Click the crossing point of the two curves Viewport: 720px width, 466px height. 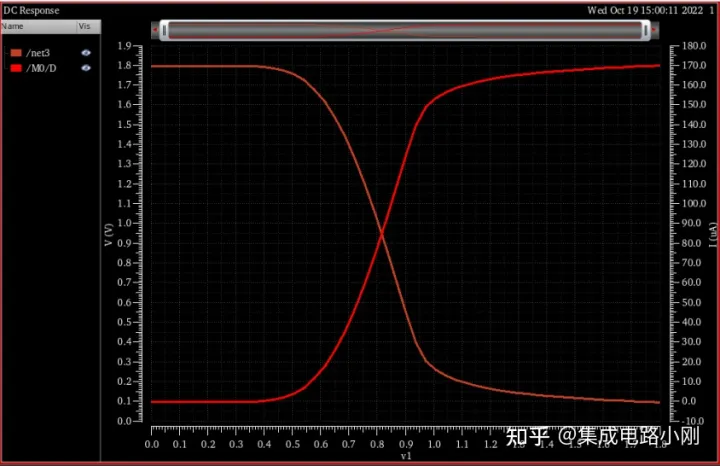pos(382,234)
